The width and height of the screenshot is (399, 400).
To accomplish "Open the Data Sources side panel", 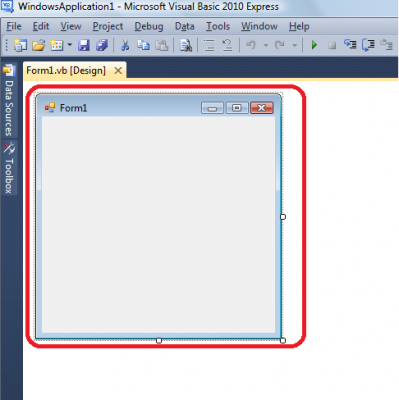I will [9, 100].
